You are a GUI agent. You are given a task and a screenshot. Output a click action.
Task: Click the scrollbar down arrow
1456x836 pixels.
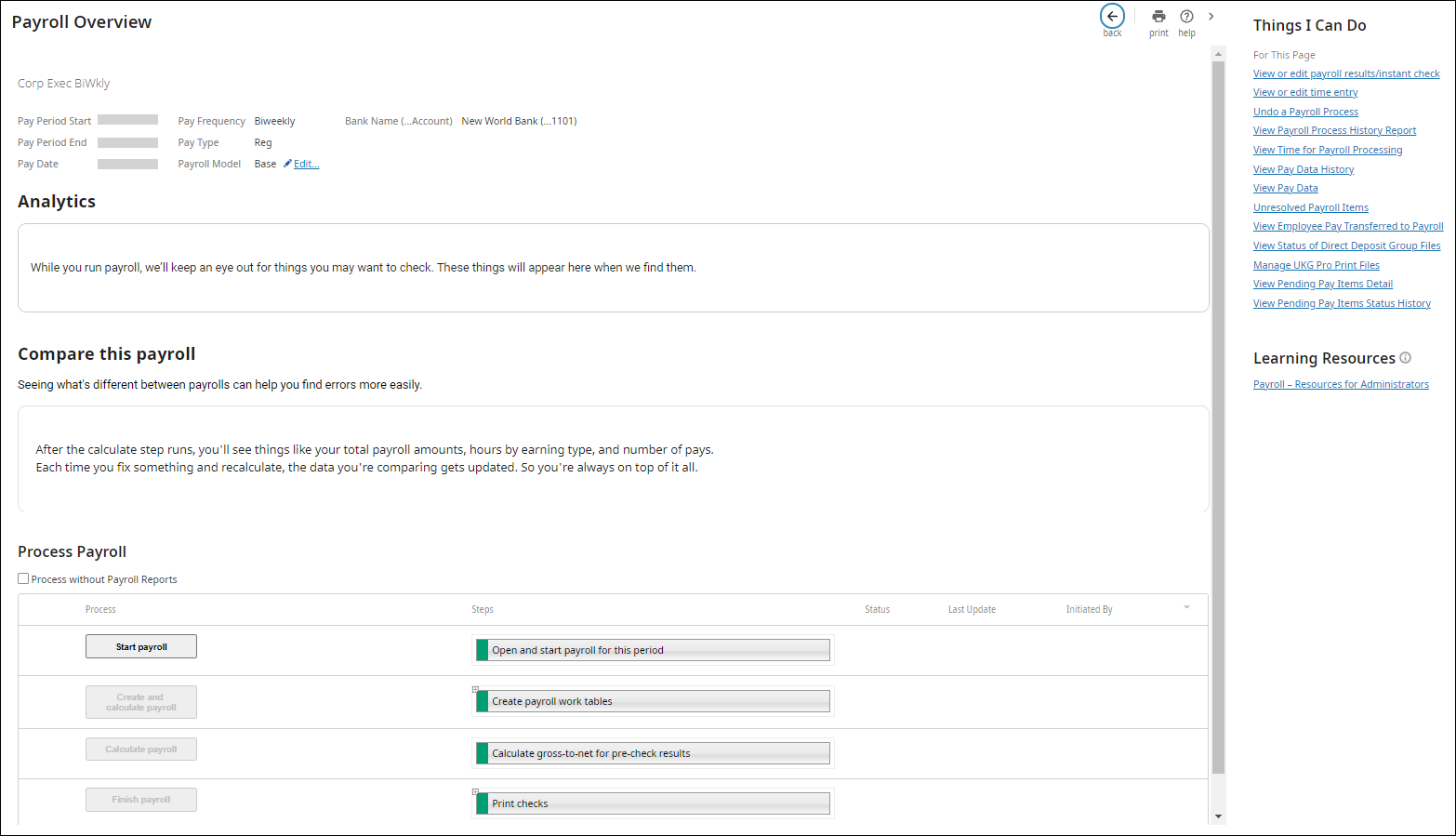[1218, 816]
